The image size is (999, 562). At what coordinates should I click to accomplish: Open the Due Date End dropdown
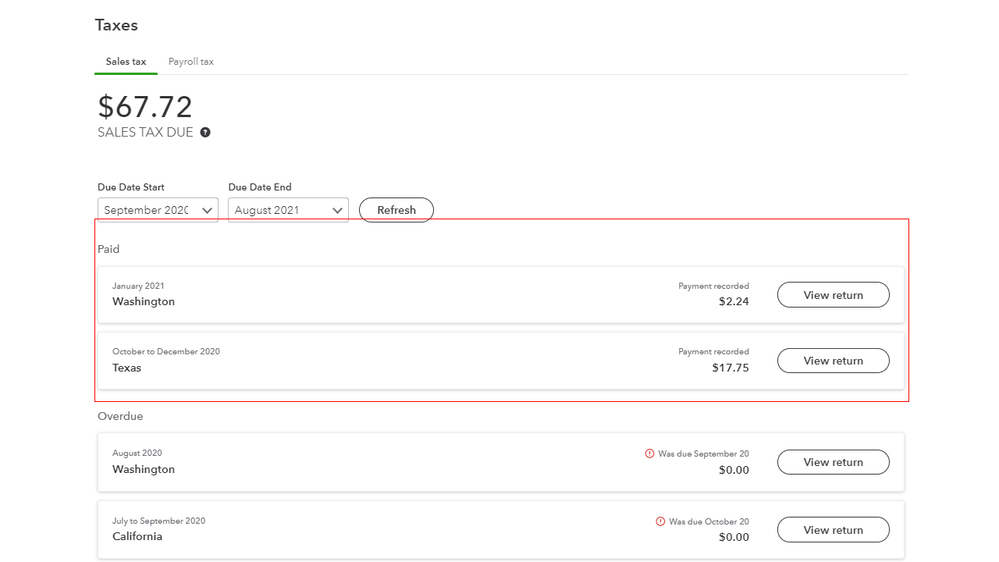288,210
